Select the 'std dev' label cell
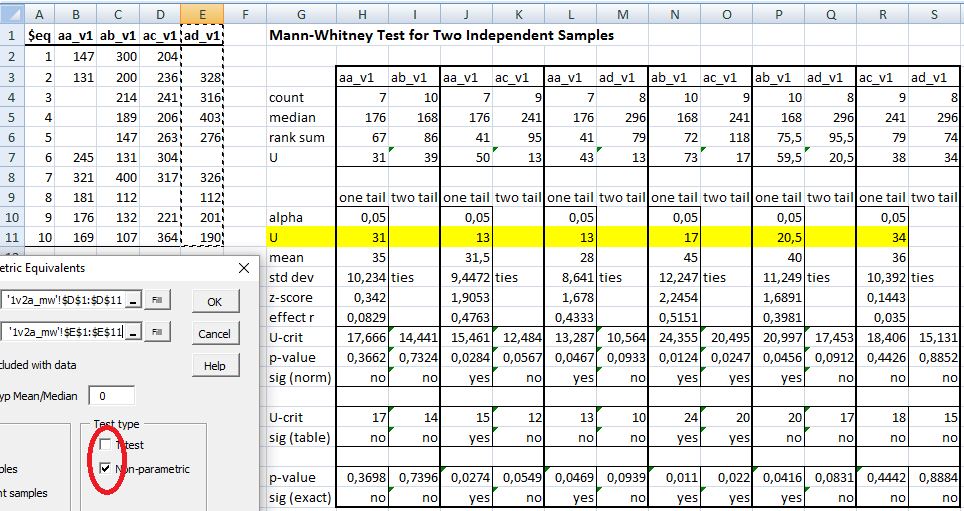Screen dimensions: 964x511 point(301,277)
